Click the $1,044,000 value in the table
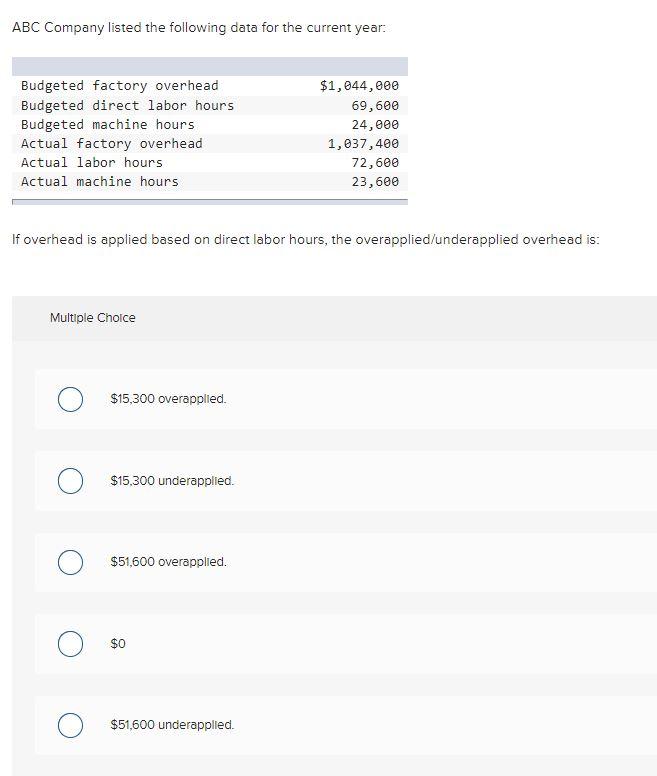Viewport: 657px width, 776px height. (359, 86)
